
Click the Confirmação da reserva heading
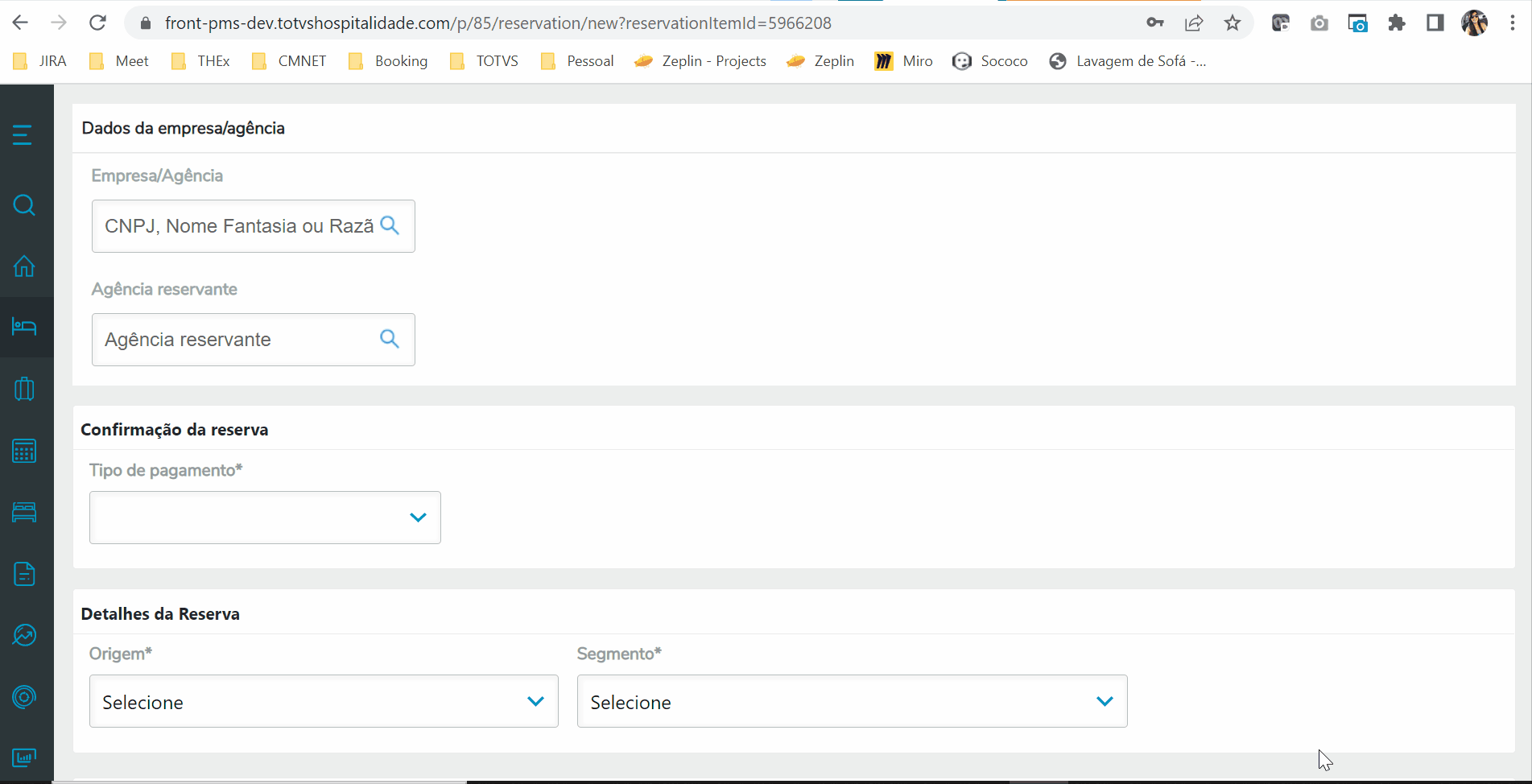(175, 430)
